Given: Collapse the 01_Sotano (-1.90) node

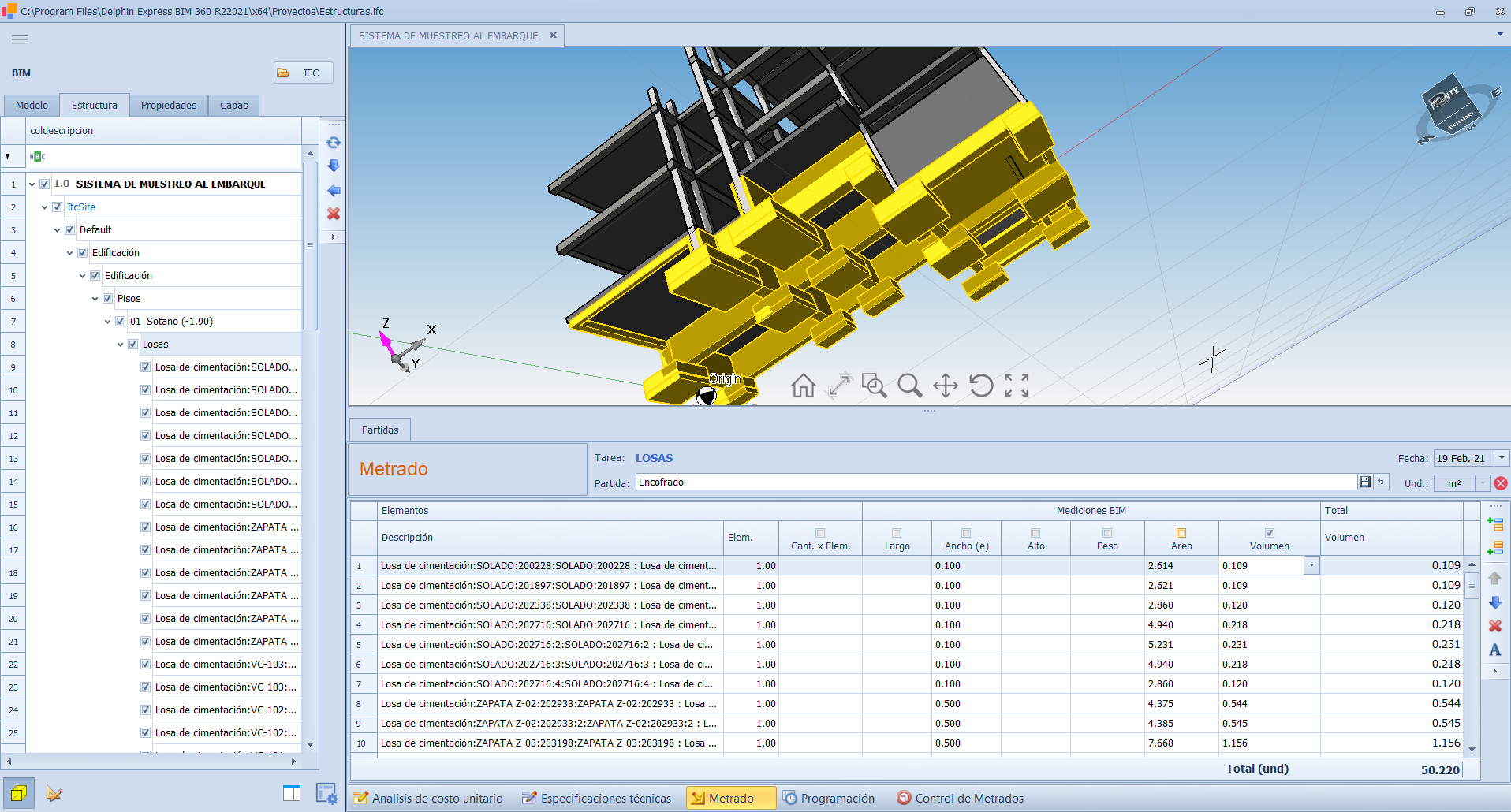Looking at the screenshot, I should click(x=108, y=322).
